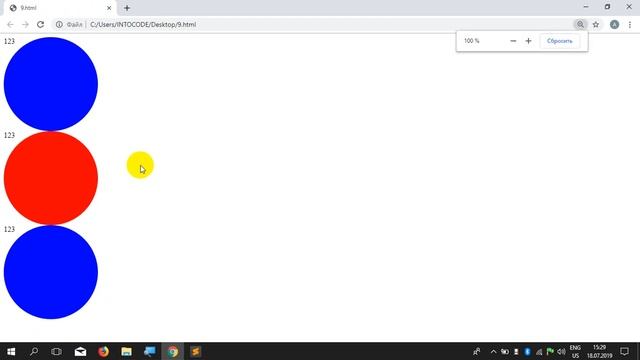Click the 123 text above the red circle
This screenshot has width=640, height=360.
(9, 135)
